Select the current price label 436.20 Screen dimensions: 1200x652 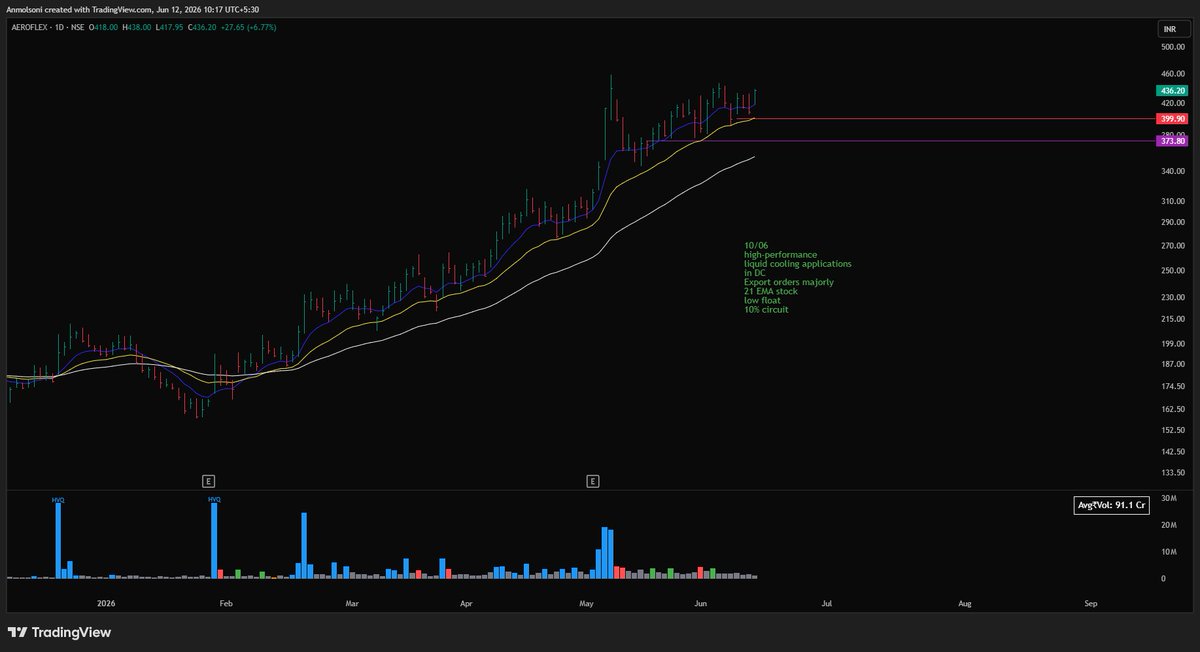(1172, 90)
